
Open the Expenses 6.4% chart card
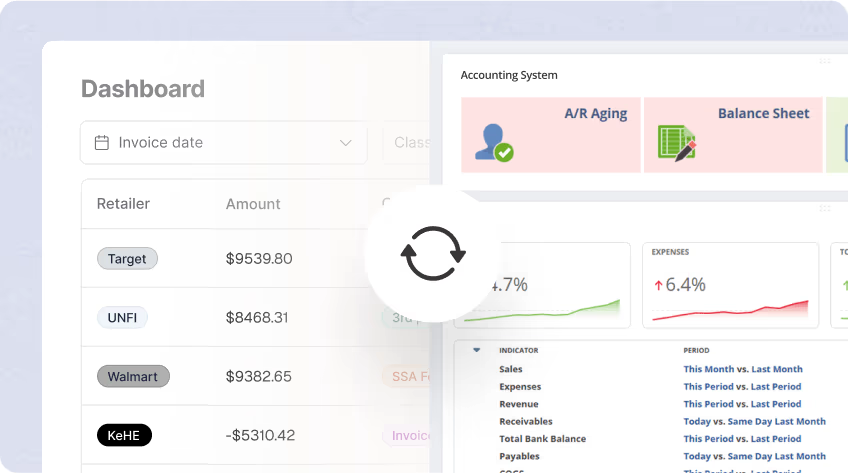click(x=731, y=285)
